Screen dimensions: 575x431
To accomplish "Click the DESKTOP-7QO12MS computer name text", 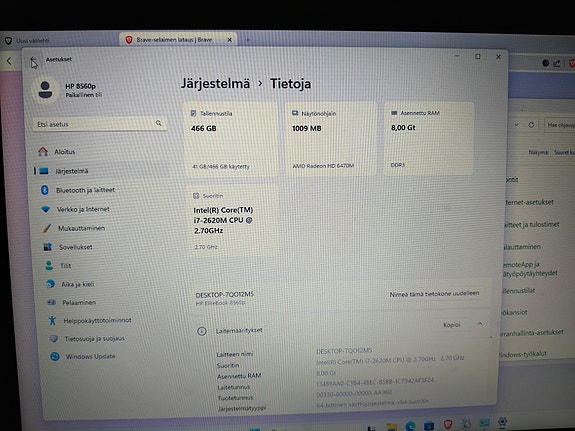I will [x=224, y=295].
